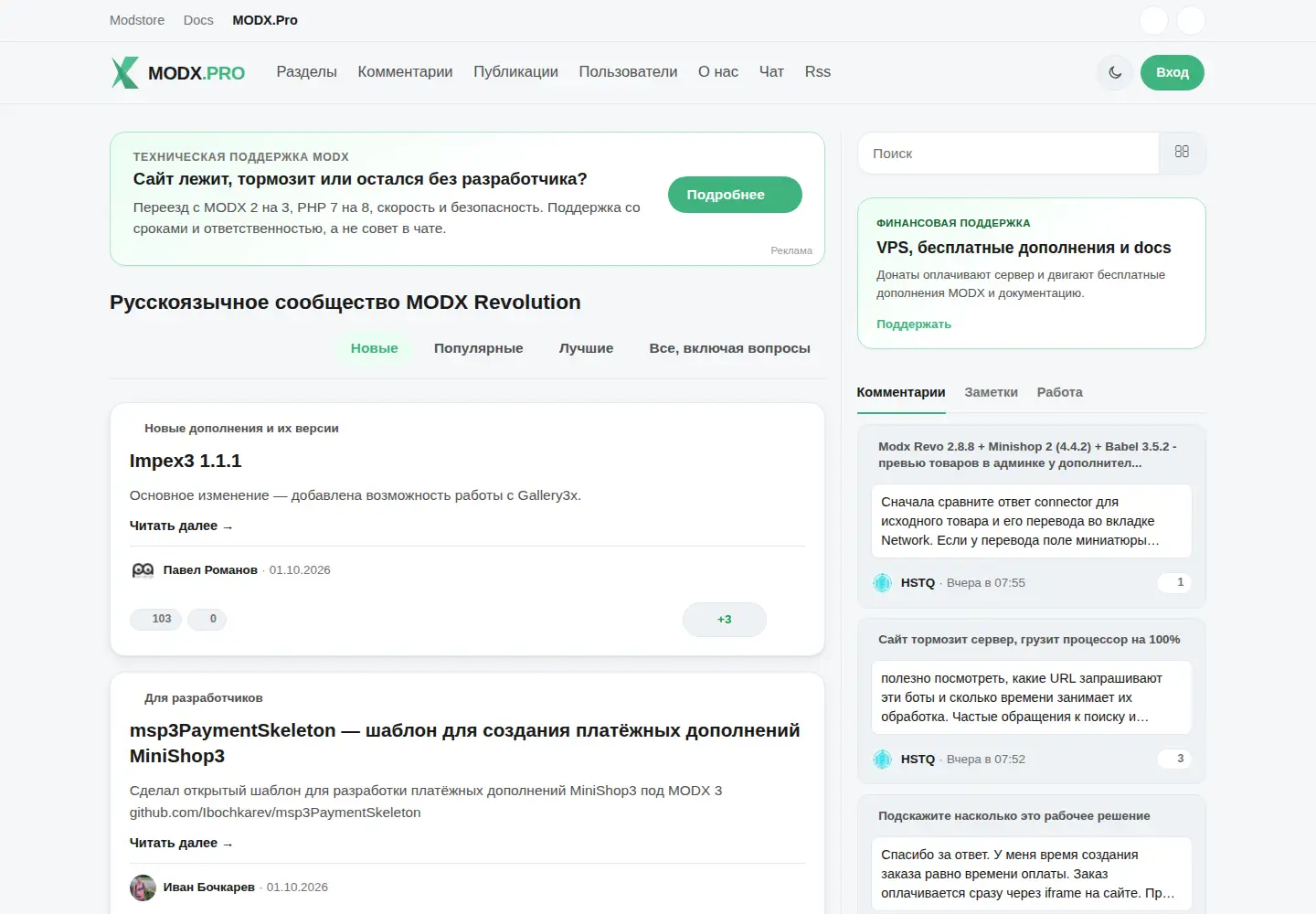Focus the Поиск search input field
The height and width of the screenshot is (914, 1316).
tap(1009, 154)
